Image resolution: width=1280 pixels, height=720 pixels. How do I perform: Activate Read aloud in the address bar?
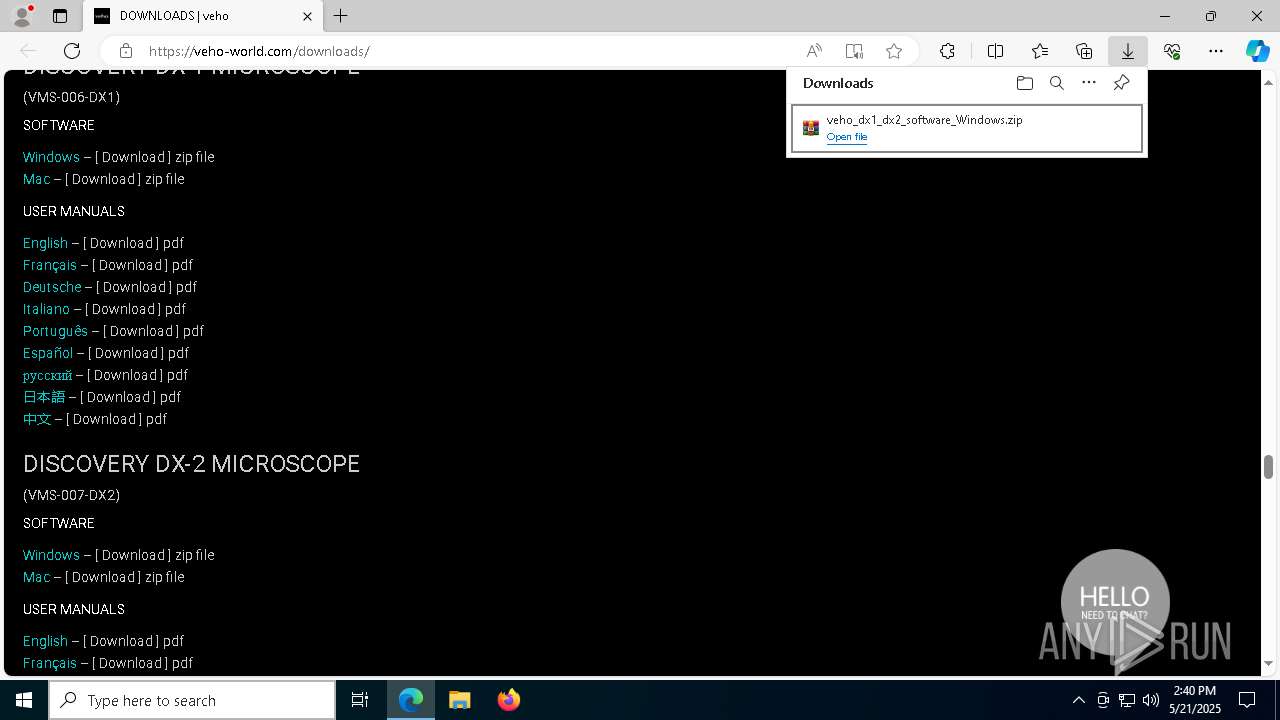coord(814,51)
